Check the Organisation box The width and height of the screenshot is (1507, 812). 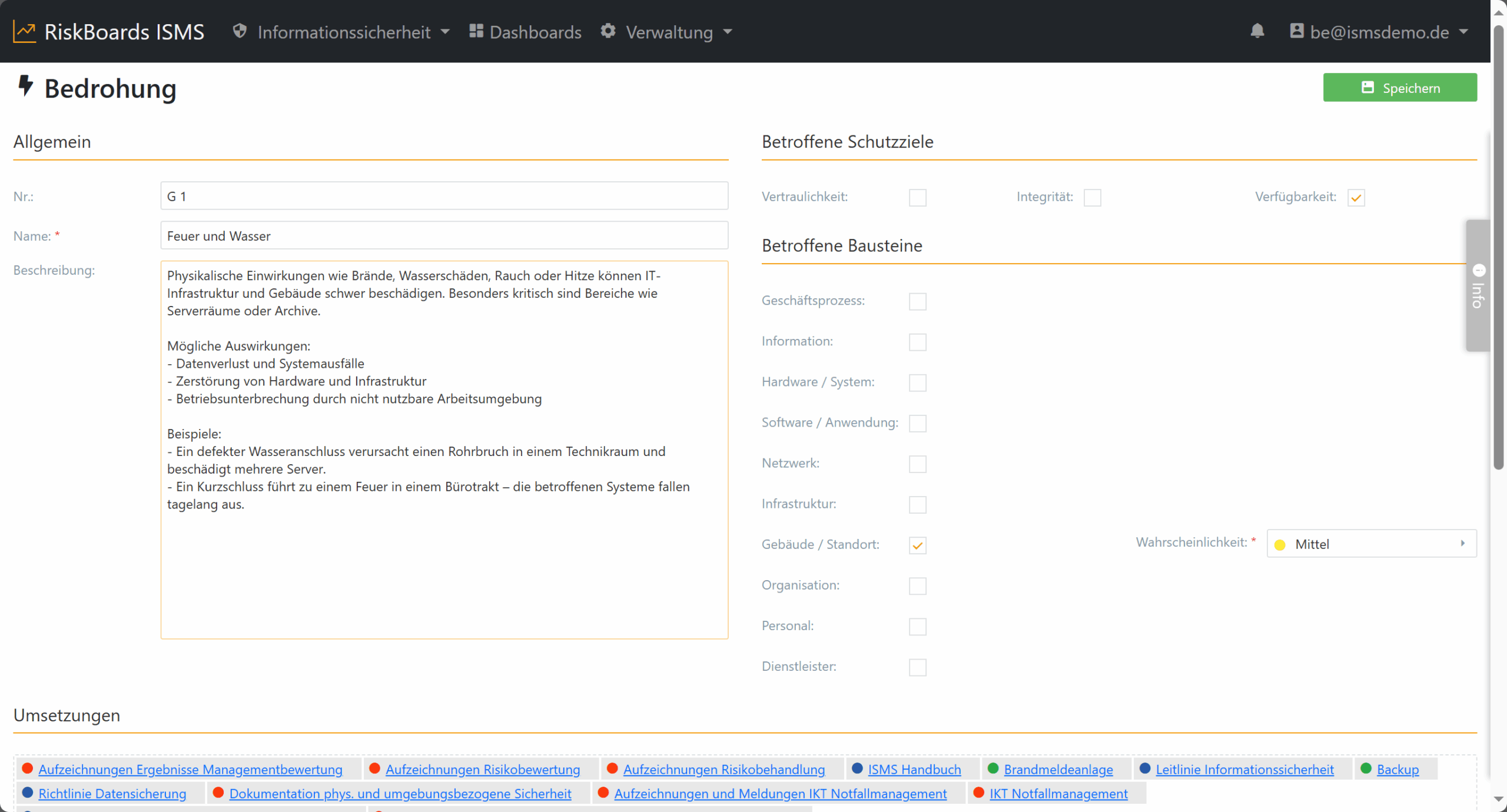click(x=917, y=586)
